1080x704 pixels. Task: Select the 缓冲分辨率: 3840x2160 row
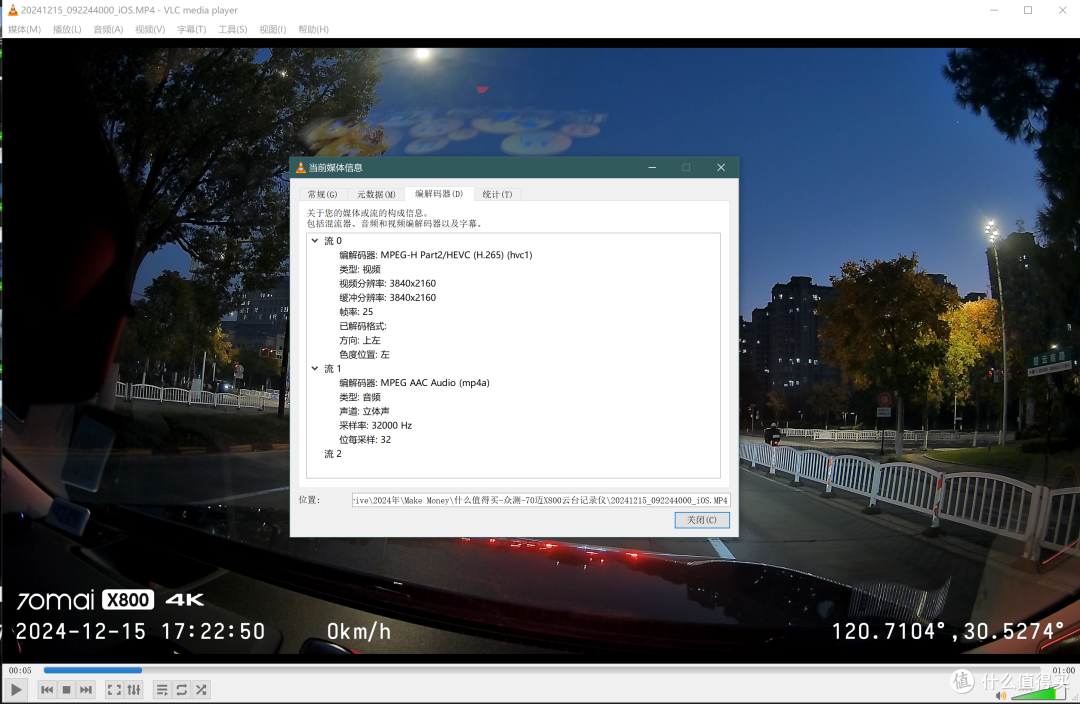point(387,298)
